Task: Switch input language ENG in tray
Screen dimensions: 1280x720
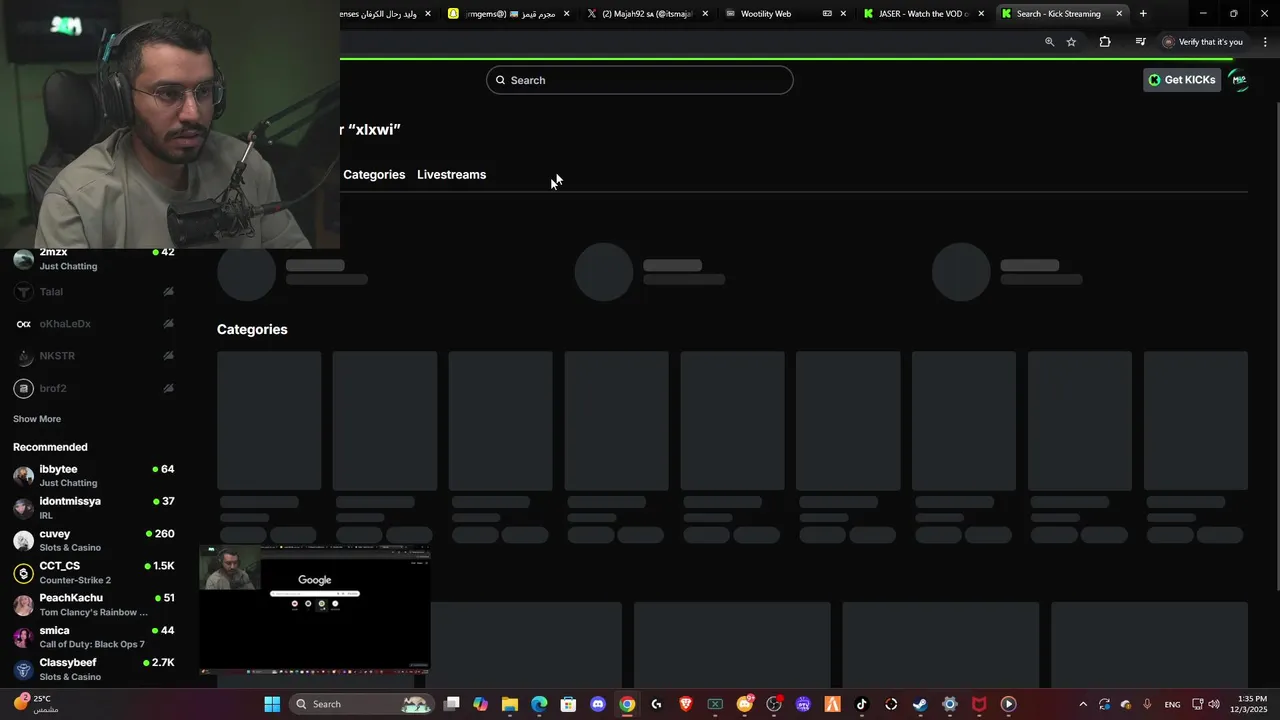Action: pyautogui.click(x=1172, y=704)
